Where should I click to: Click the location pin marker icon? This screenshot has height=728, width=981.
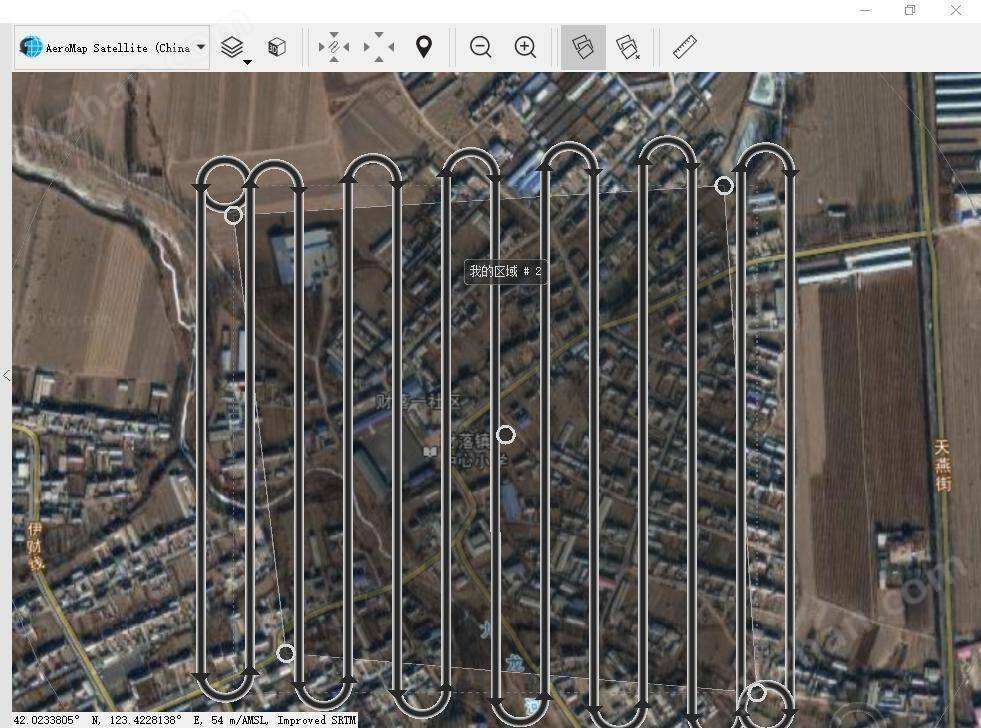pyautogui.click(x=424, y=47)
